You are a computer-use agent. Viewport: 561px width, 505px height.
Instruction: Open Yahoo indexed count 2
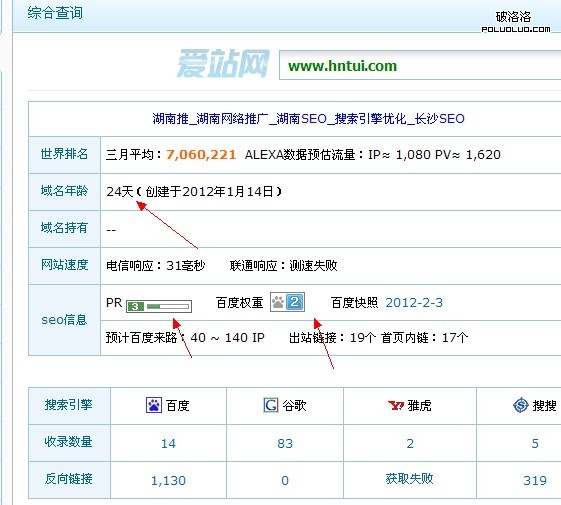[x=410, y=443]
